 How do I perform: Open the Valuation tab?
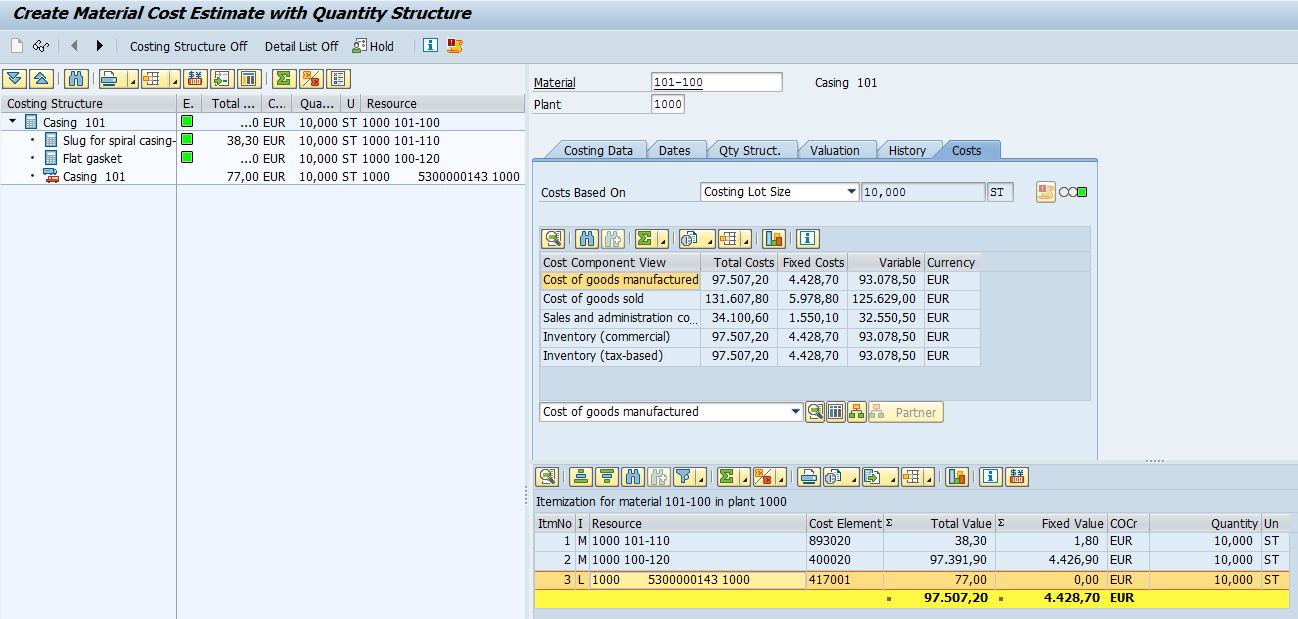(x=835, y=150)
